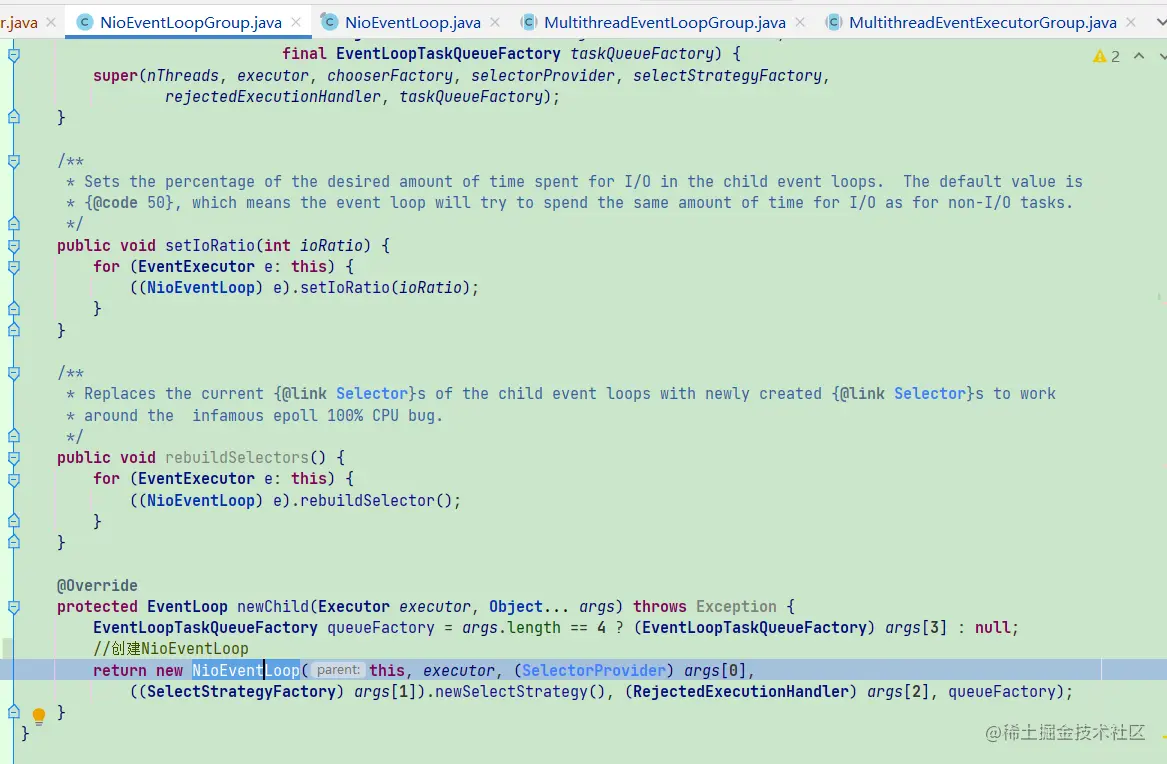Open the hidden tabs dropdown arrow

1160,22
